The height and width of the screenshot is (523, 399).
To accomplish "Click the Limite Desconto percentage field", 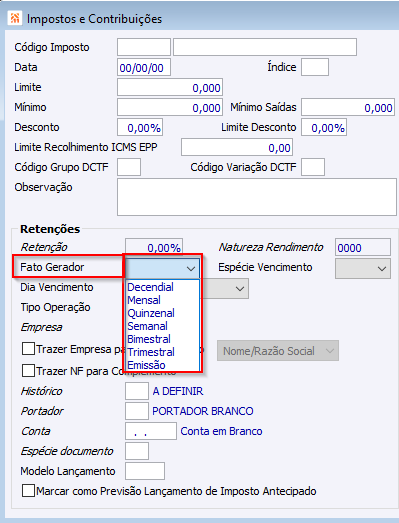I will (324, 127).
